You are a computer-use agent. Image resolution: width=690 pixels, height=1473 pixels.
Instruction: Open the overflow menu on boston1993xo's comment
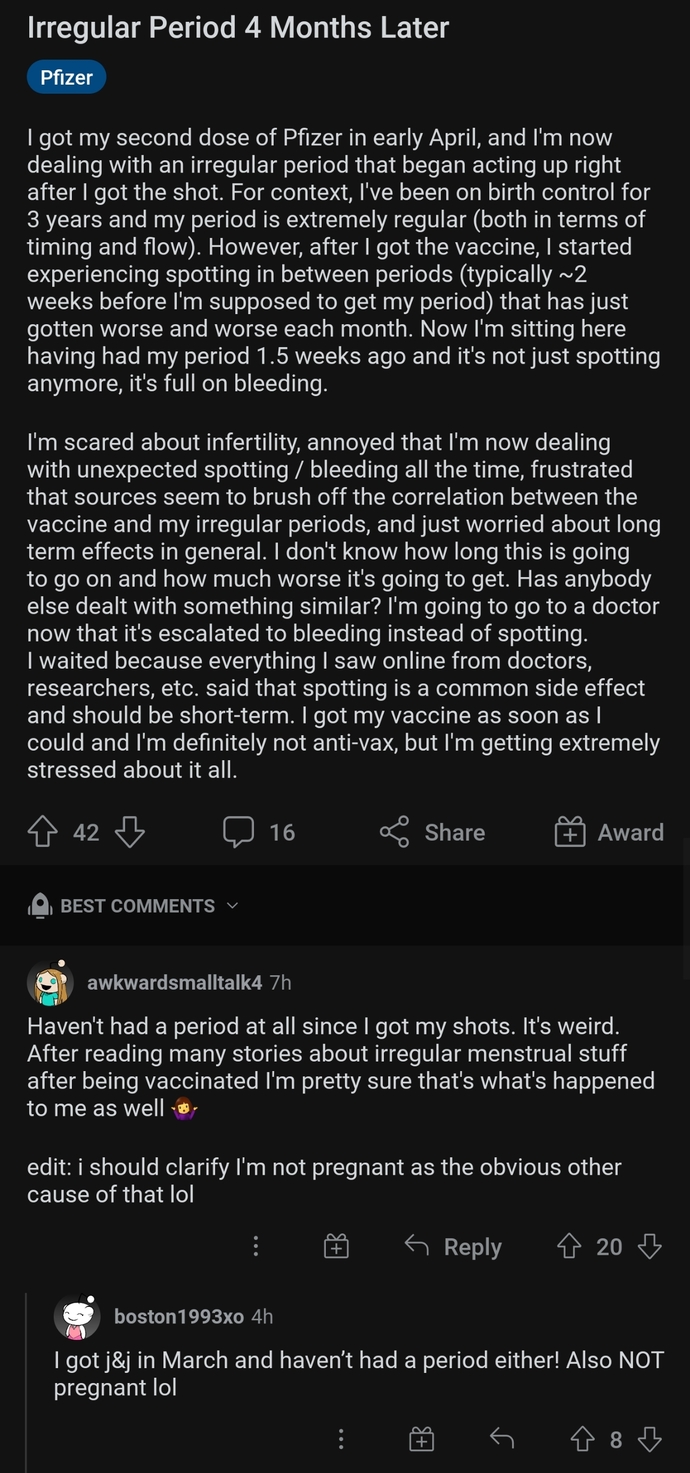point(340,1439)
